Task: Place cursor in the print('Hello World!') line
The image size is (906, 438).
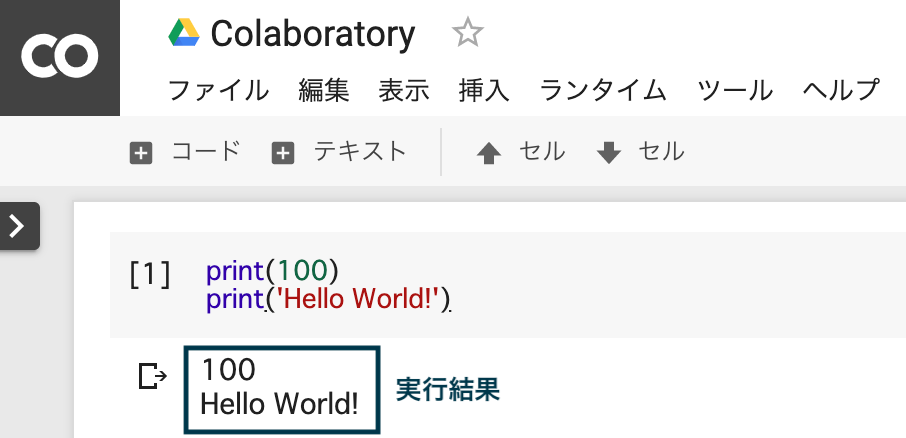Action: (x=329, y=300)
